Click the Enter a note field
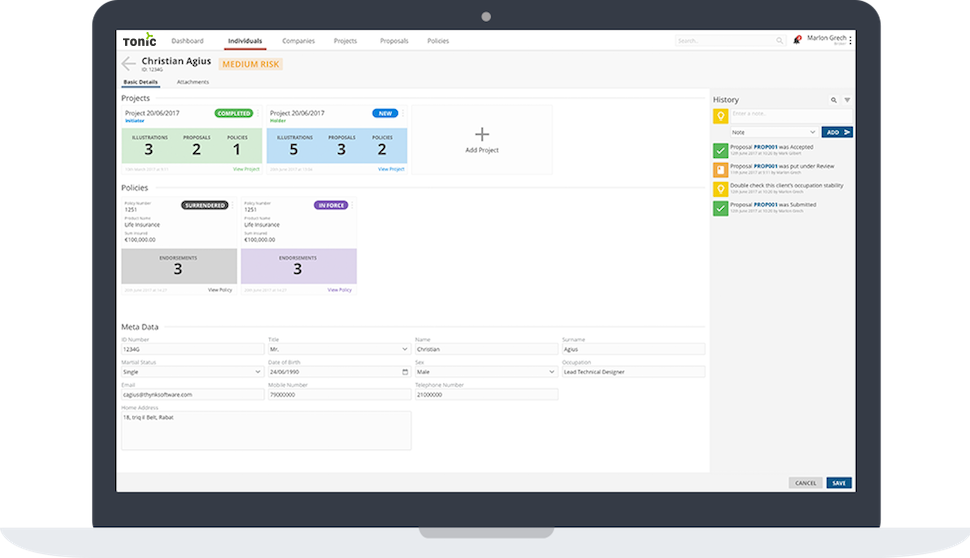 coord(790,116)
